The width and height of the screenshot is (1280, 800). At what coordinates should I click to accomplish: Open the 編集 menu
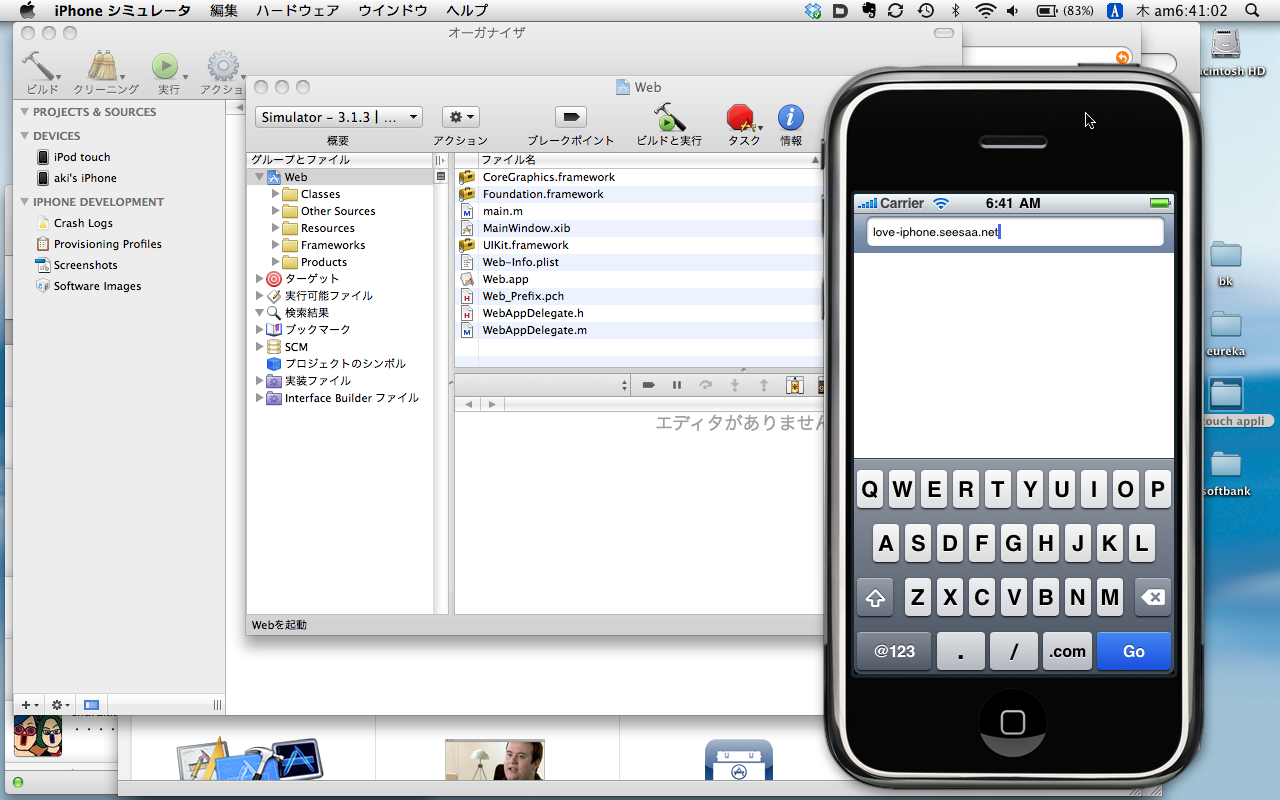point(224,11)
